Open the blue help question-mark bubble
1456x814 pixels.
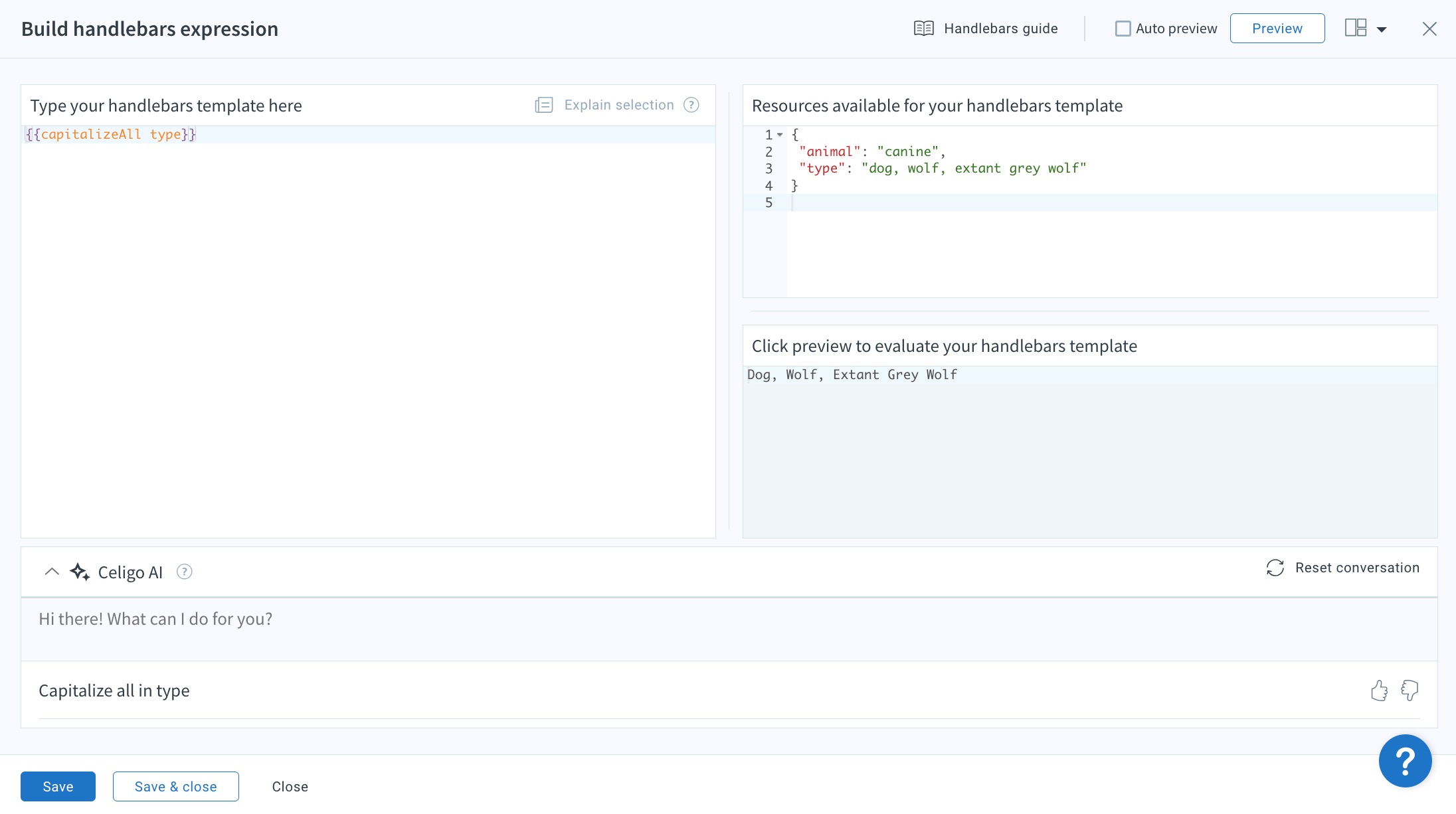click(1405, 761)
